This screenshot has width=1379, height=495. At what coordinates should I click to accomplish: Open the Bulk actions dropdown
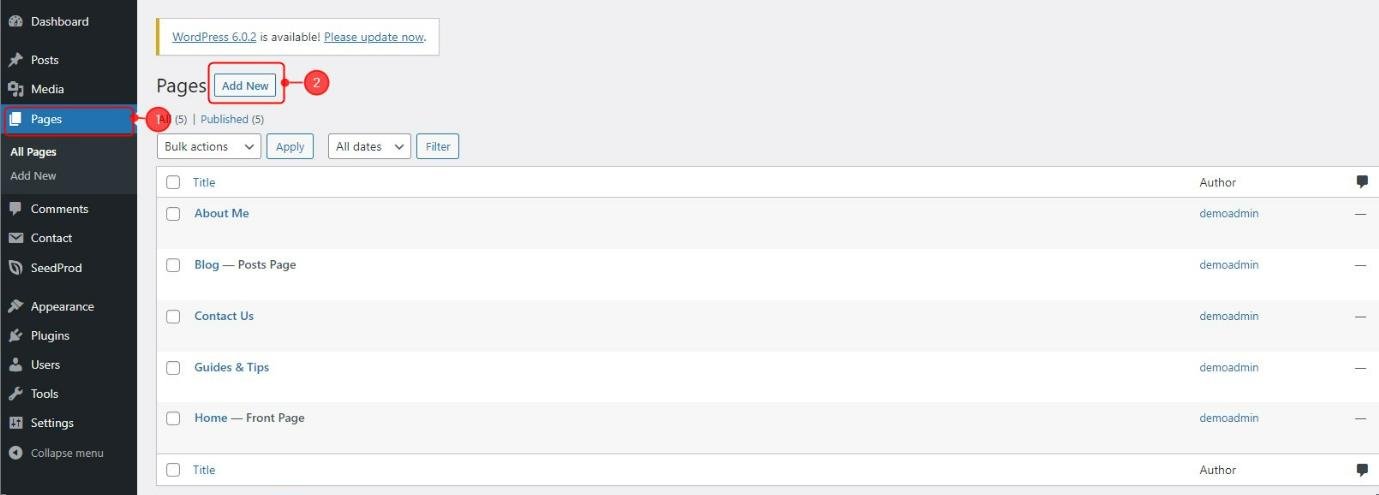click(x=209, y=146)
